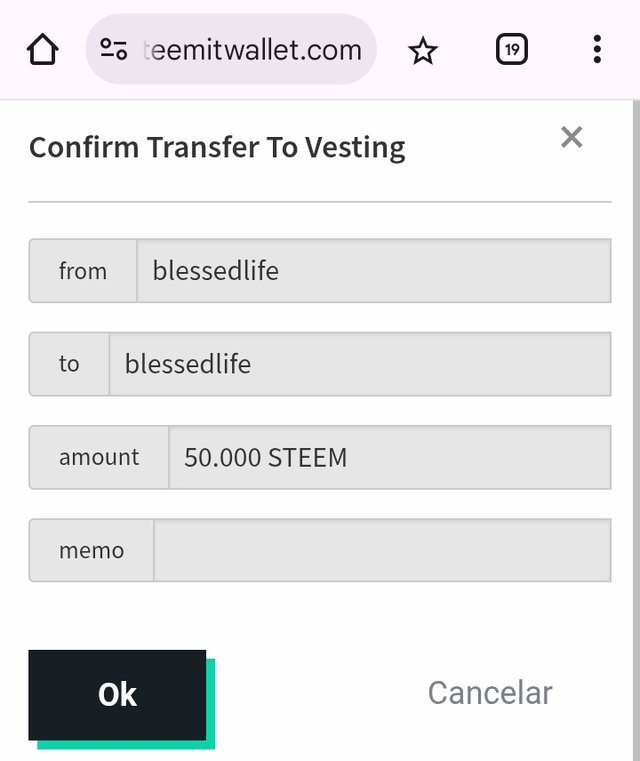Select the amount field showing 50.000 STEEM
This screenshot has width=640, height=761.
(x=389, y=458)
